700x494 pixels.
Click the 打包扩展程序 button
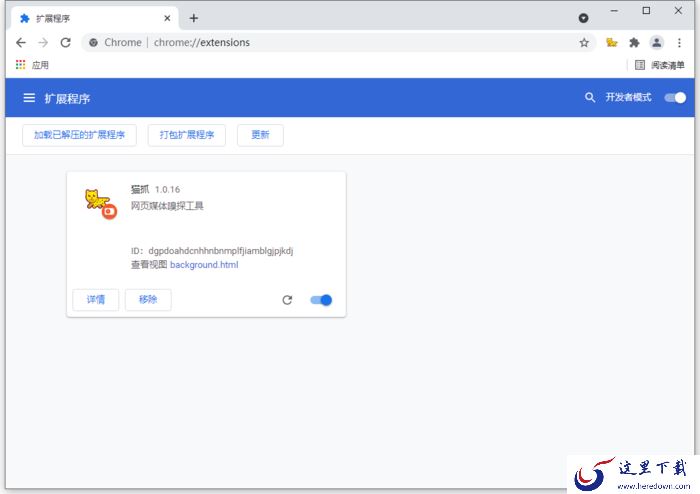click(187, 135)
